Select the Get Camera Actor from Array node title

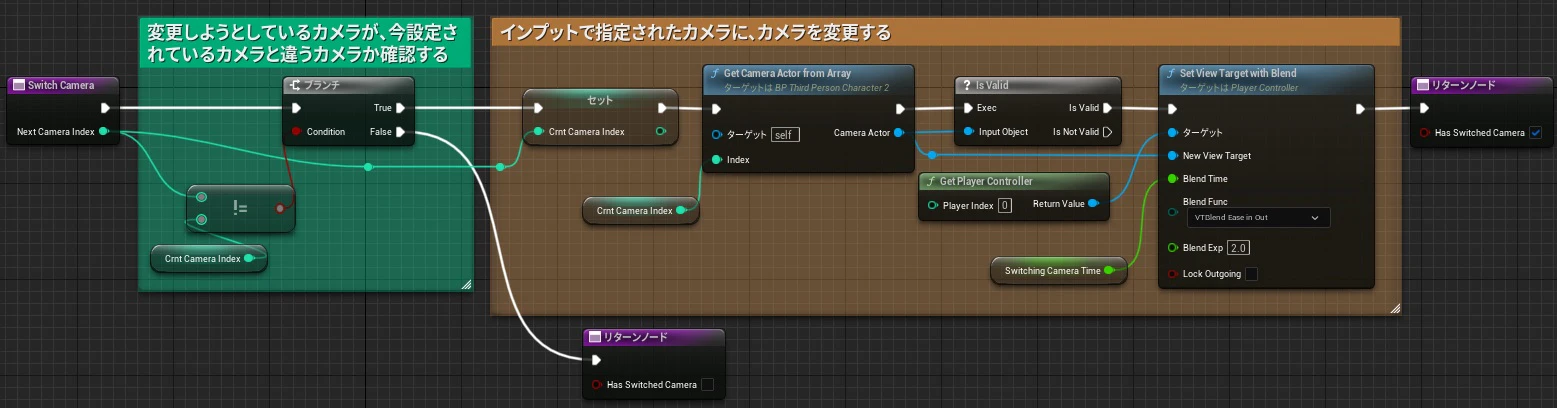coord(787,73)
